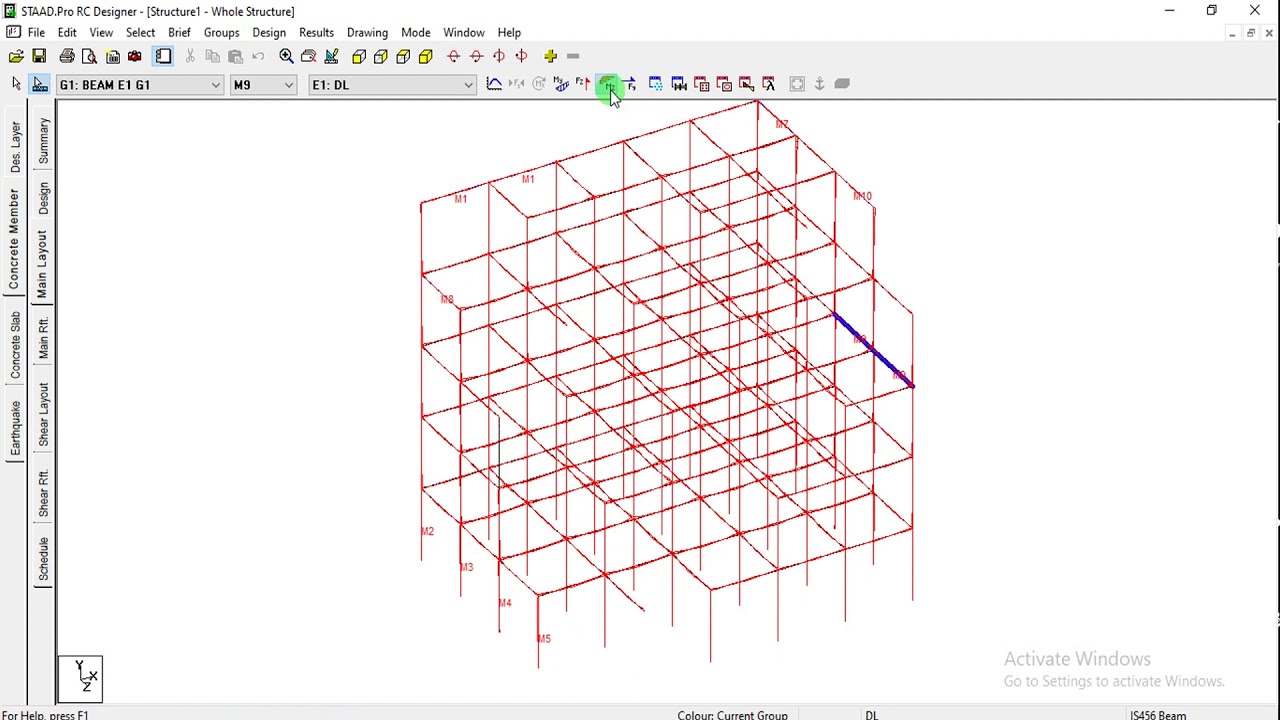Click the Open file folder icon
This screenshot has width=1280, height=720.
16,56
